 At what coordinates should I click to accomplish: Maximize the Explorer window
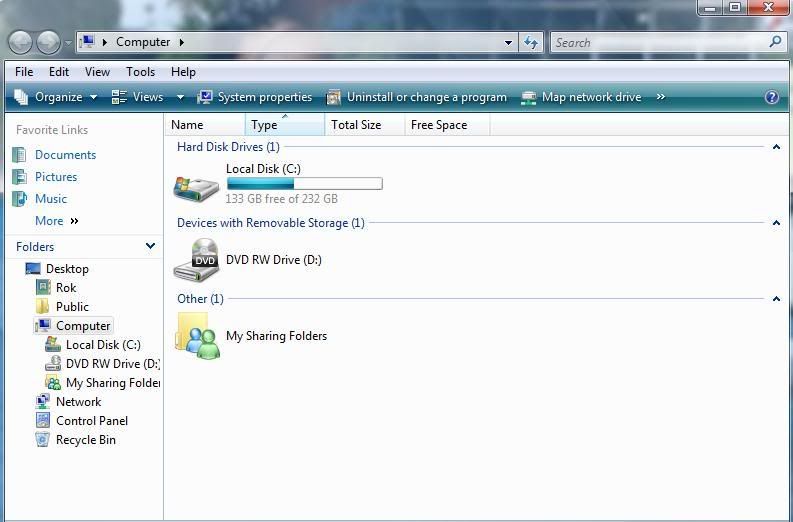735,7
